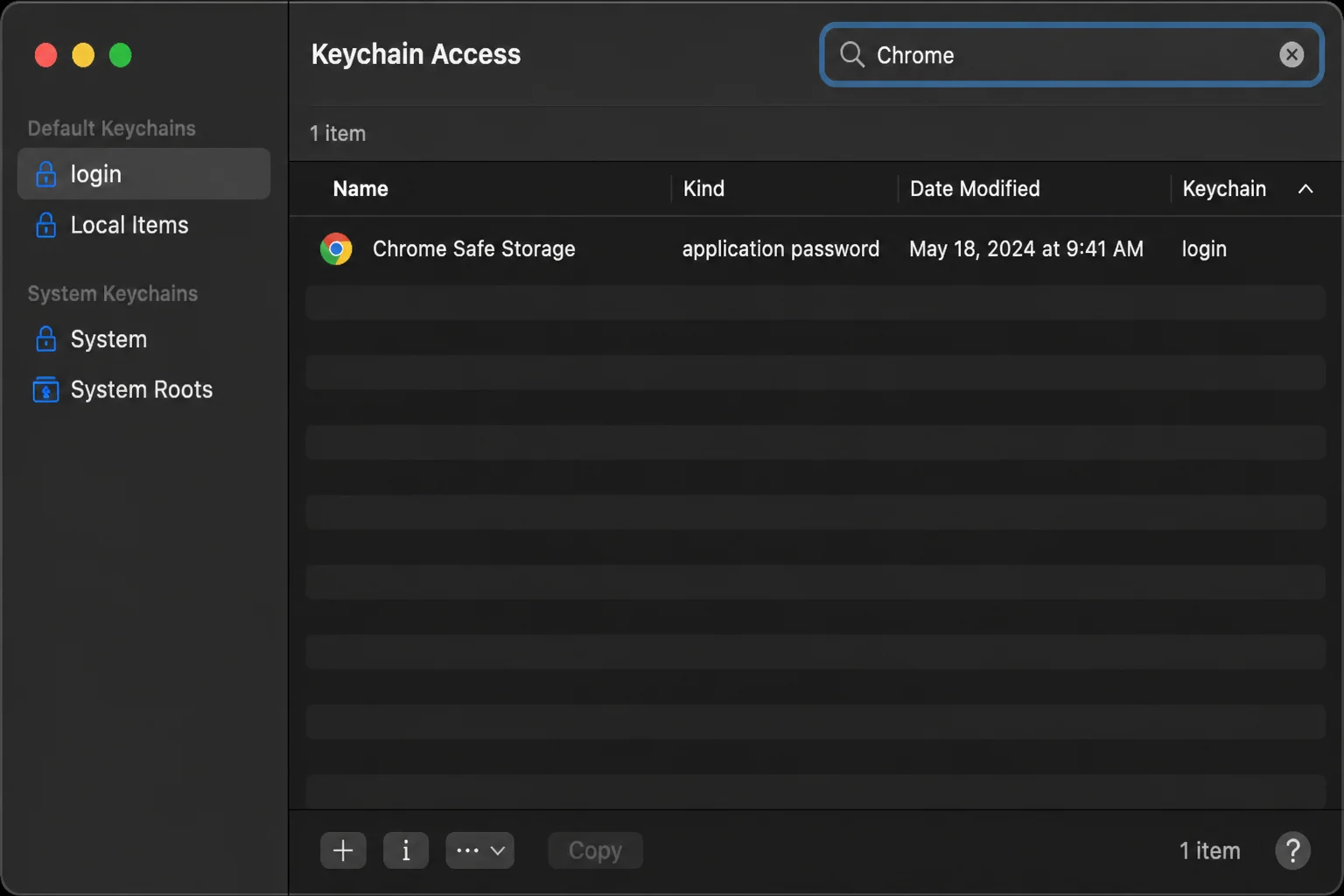This screenshot has width=1344, height=896.
Task: Select Local Items keychain
Action: pyautogui.click(x=143, y=225)
